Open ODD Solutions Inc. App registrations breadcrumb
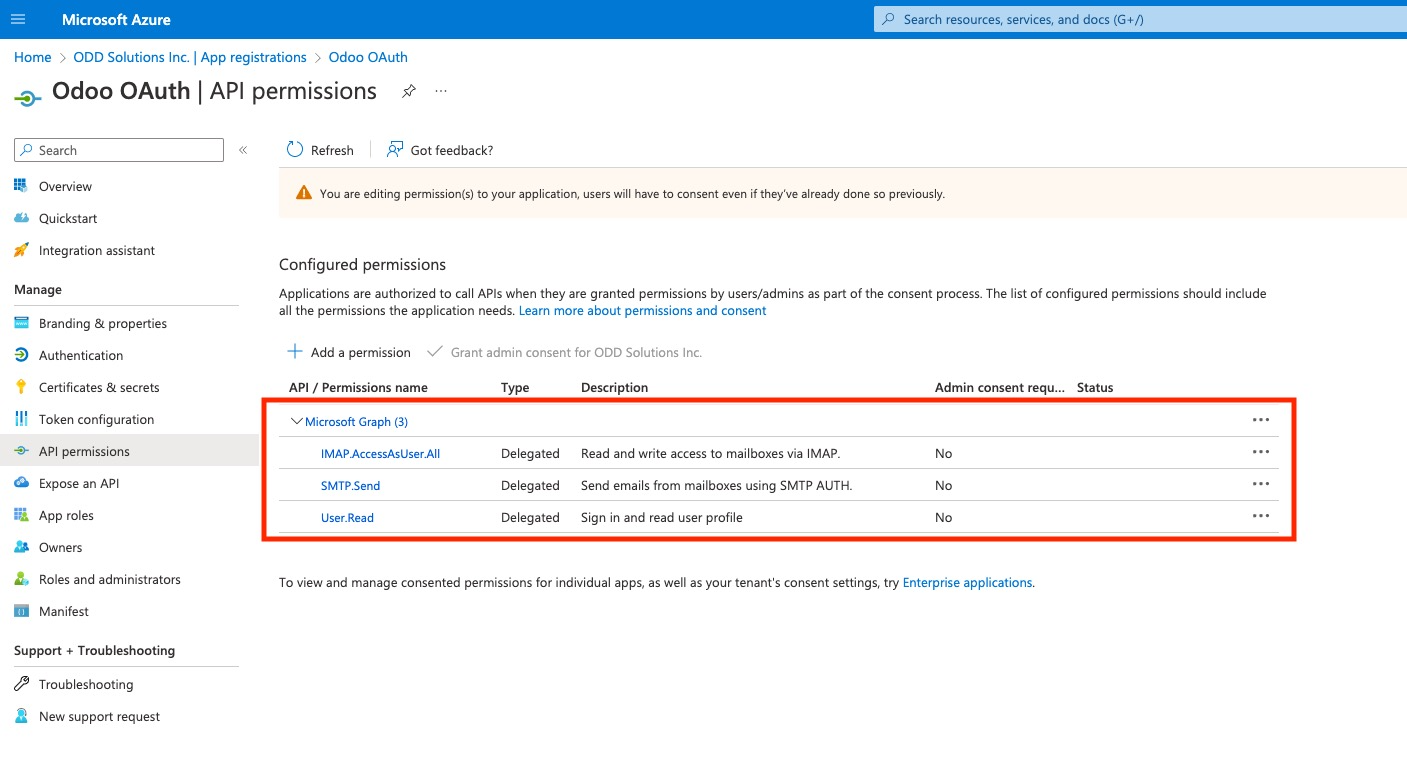The height and width of the screenshot is (763, 1407). tap(190, 57)
